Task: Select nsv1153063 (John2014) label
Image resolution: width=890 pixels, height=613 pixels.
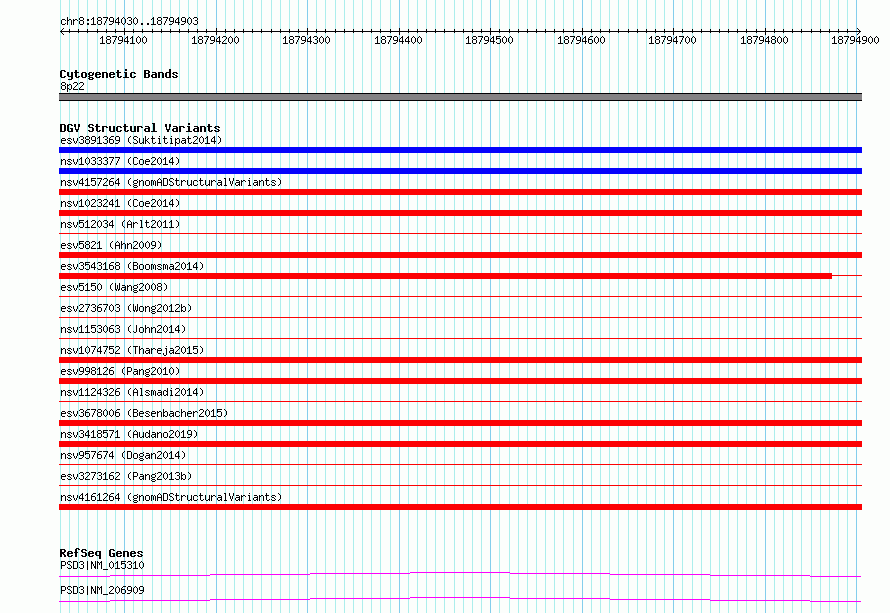Action: coord(123,329)
